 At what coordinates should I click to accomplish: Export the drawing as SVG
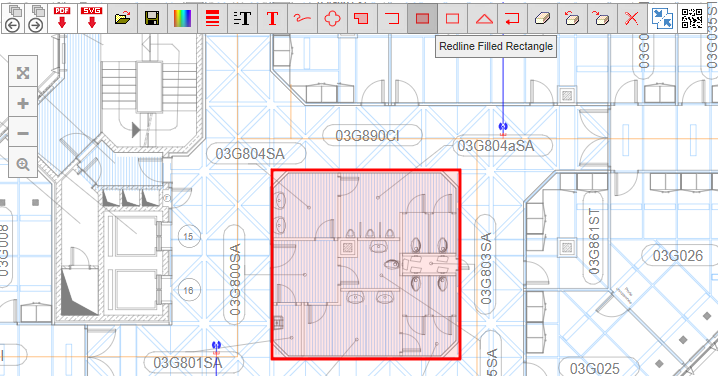(92, 18)
